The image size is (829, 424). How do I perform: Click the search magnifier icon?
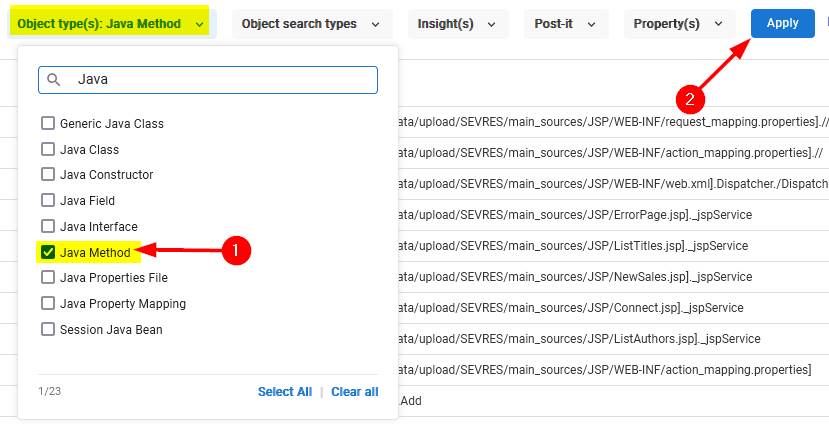coord(54,80)
